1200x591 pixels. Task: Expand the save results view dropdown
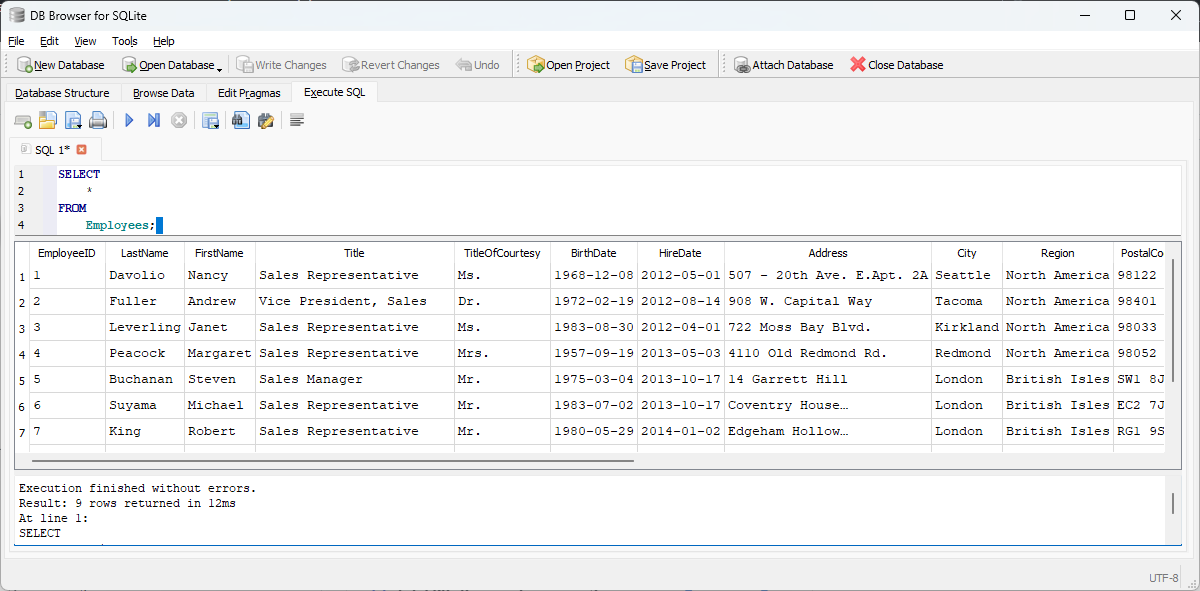(x=215, y=126)
